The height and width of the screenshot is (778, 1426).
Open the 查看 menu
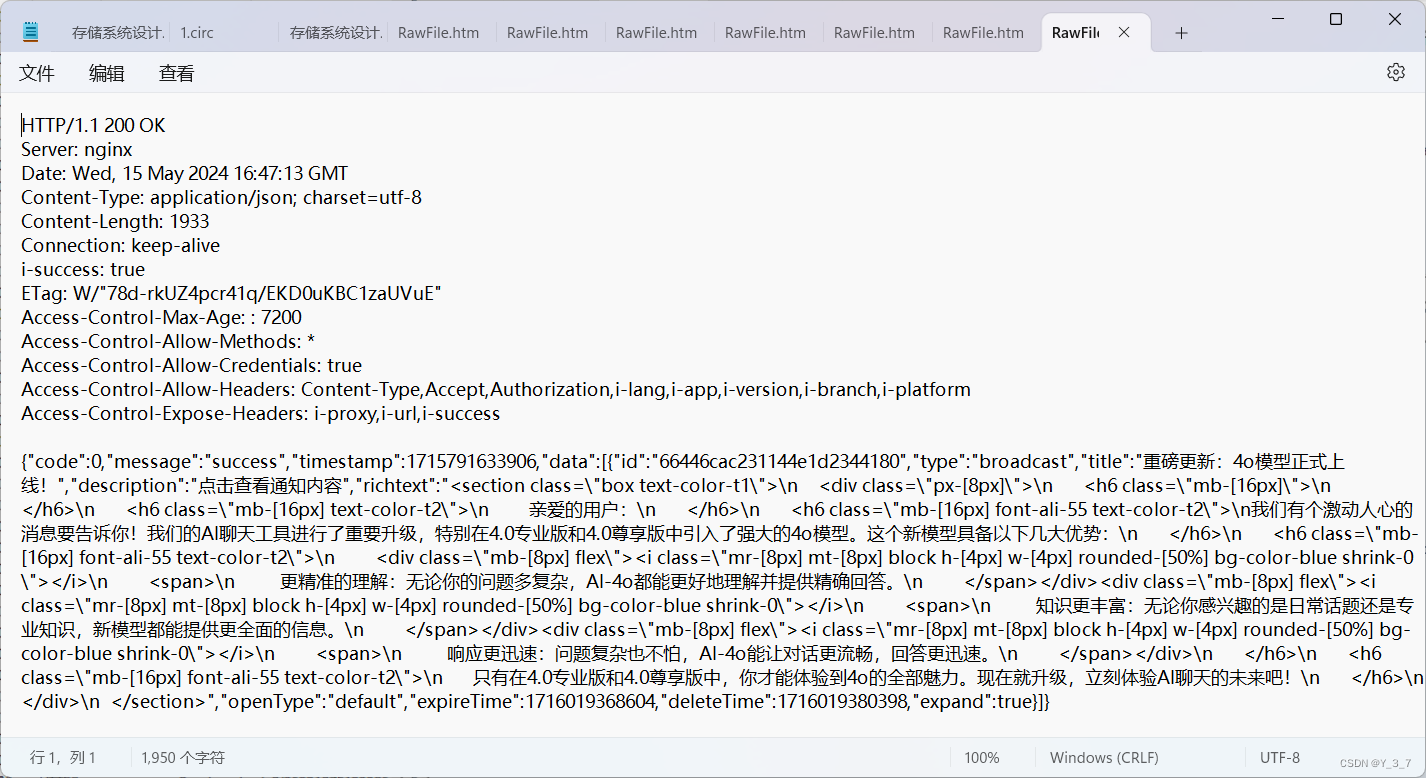click(177, 73)
